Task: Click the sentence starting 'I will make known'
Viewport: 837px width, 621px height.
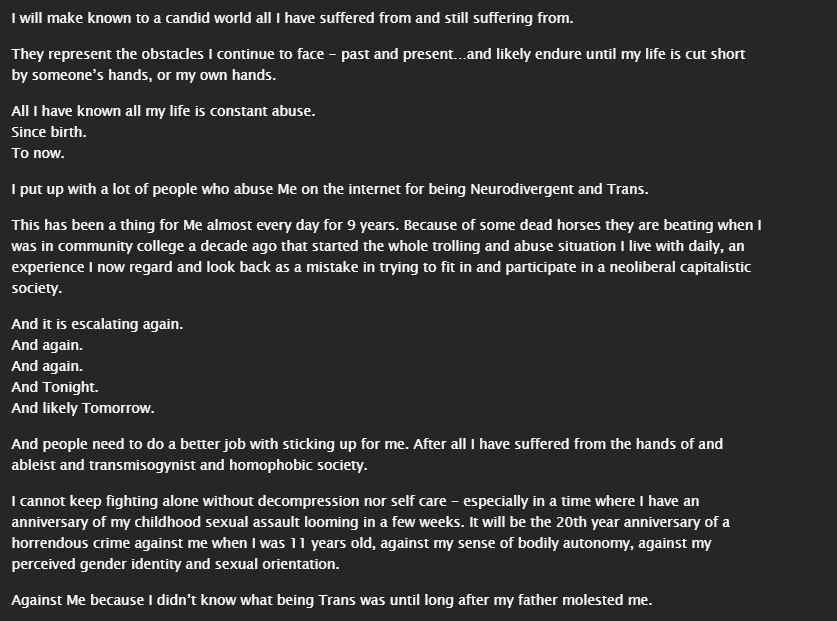Action: pyautogui.click(x=292, y=18)
